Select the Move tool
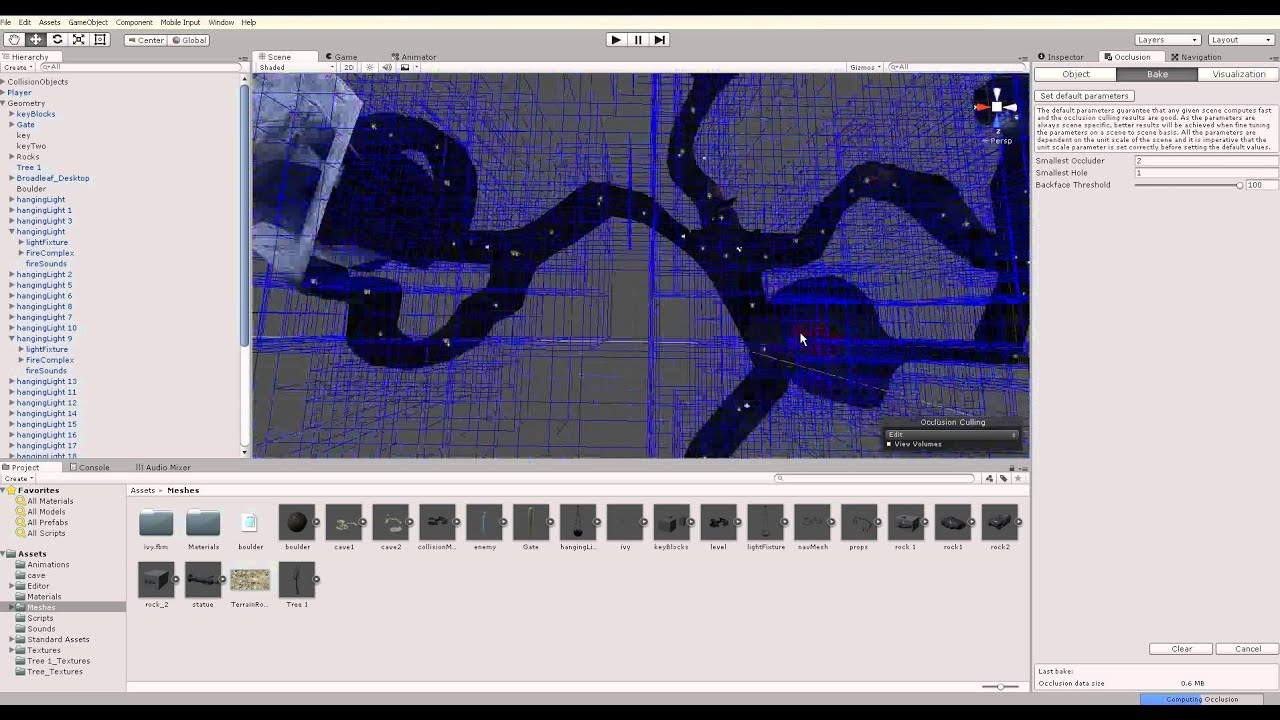 point(36,40)
